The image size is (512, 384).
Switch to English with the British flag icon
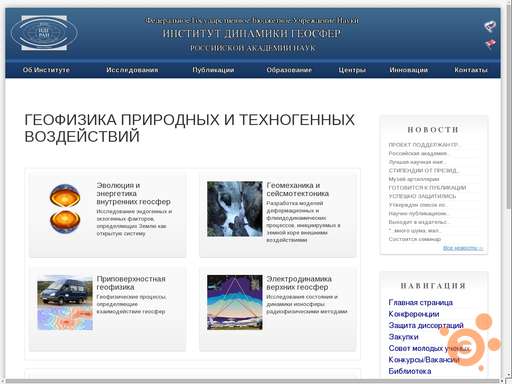pyautogui.click(x=490, y=43)
